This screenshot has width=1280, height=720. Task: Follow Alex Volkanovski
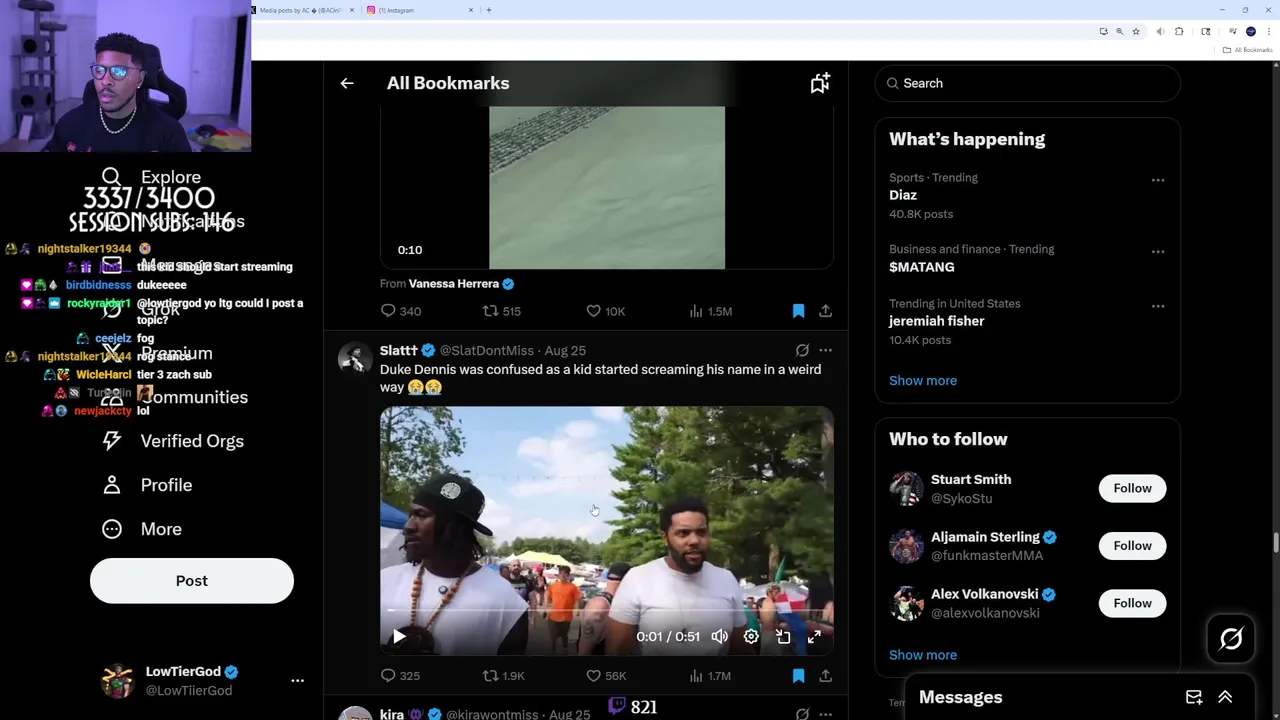click(x=1132, y=603)
